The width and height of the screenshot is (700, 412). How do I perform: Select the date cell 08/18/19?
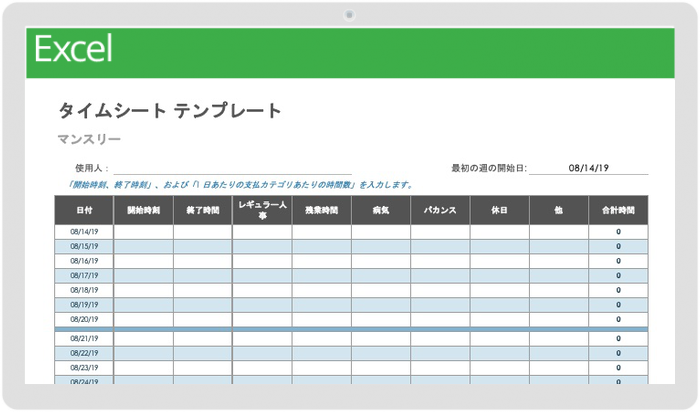coord(84,290)
